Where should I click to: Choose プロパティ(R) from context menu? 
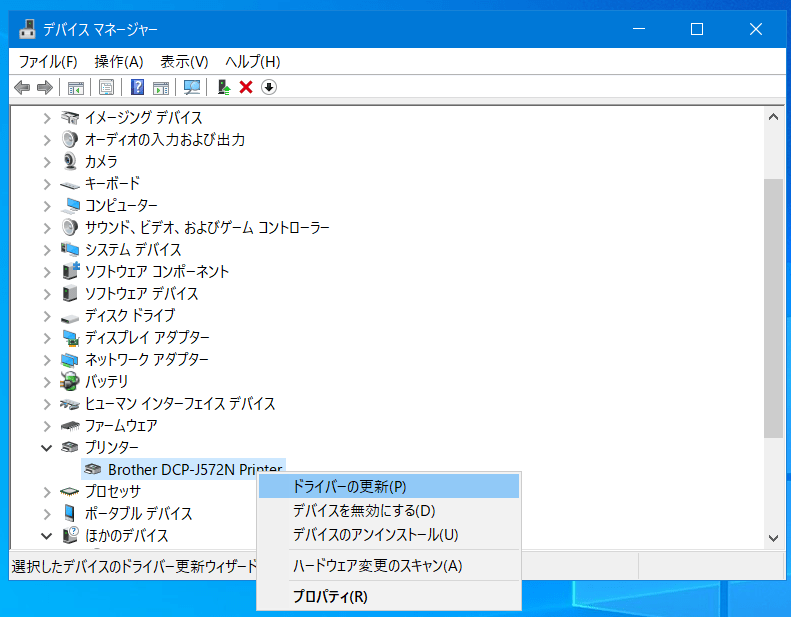[389, 596]
